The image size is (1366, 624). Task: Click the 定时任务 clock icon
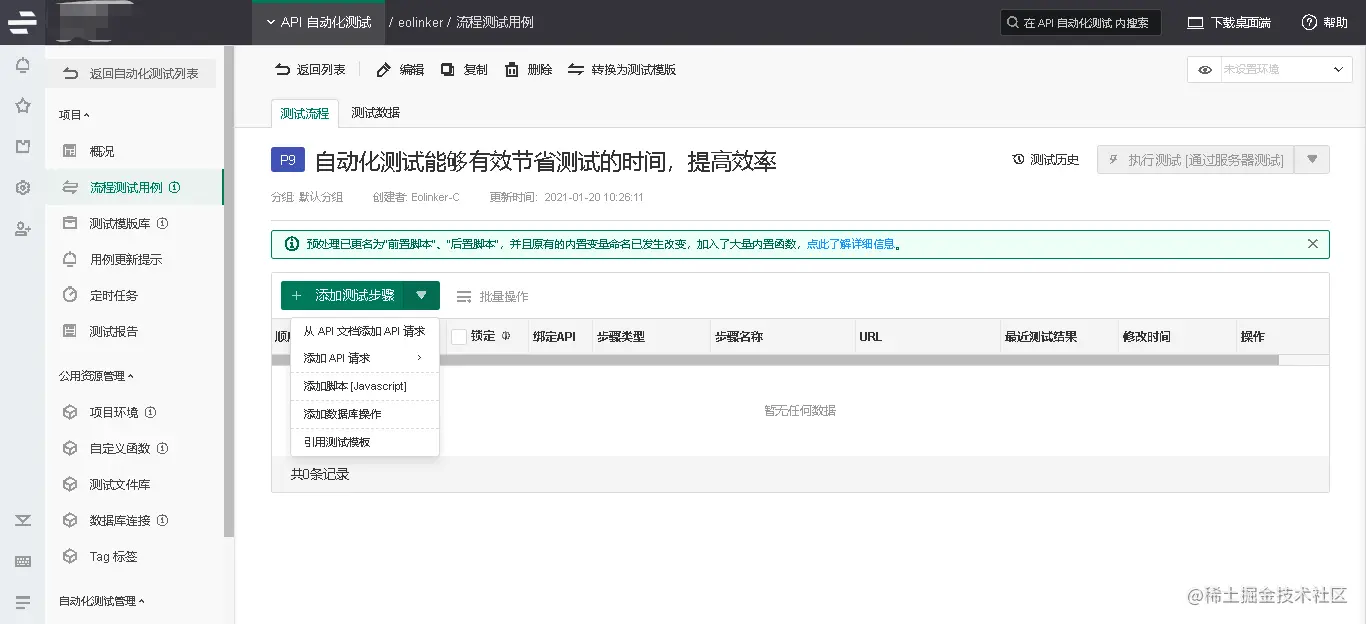70,295
